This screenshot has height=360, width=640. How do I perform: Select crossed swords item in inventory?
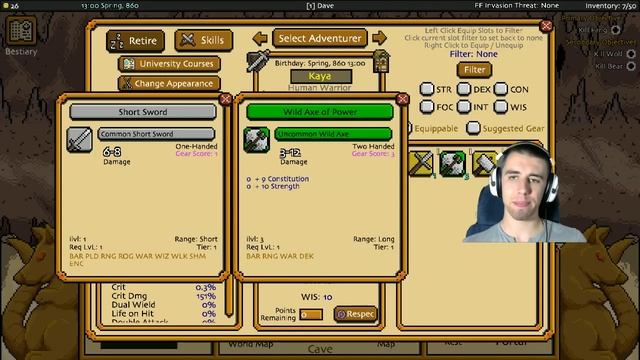click(x=421, y=164)
